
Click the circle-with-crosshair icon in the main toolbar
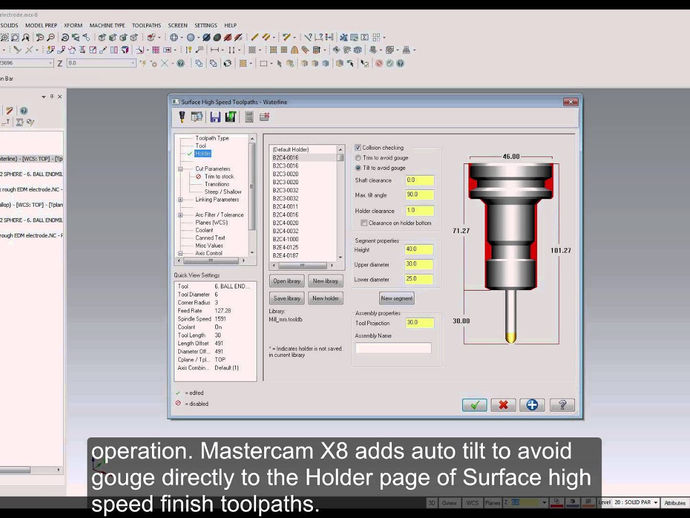(174, 37)
